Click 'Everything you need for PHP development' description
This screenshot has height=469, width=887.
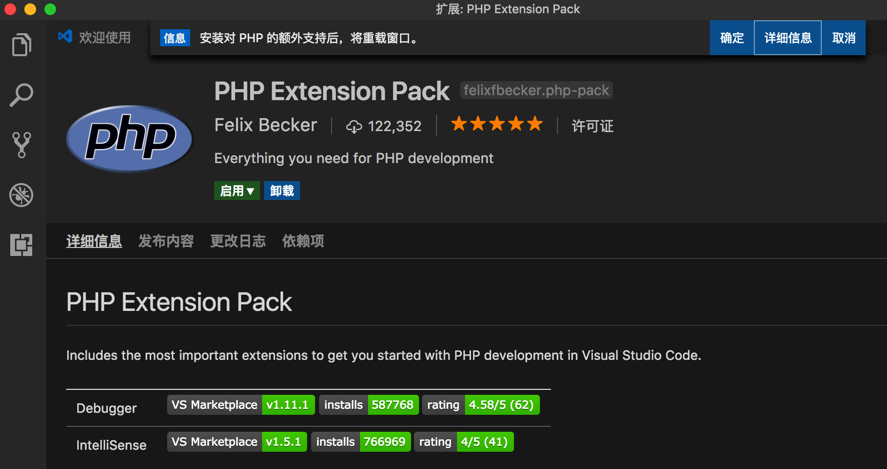click(x=354, y=158)
